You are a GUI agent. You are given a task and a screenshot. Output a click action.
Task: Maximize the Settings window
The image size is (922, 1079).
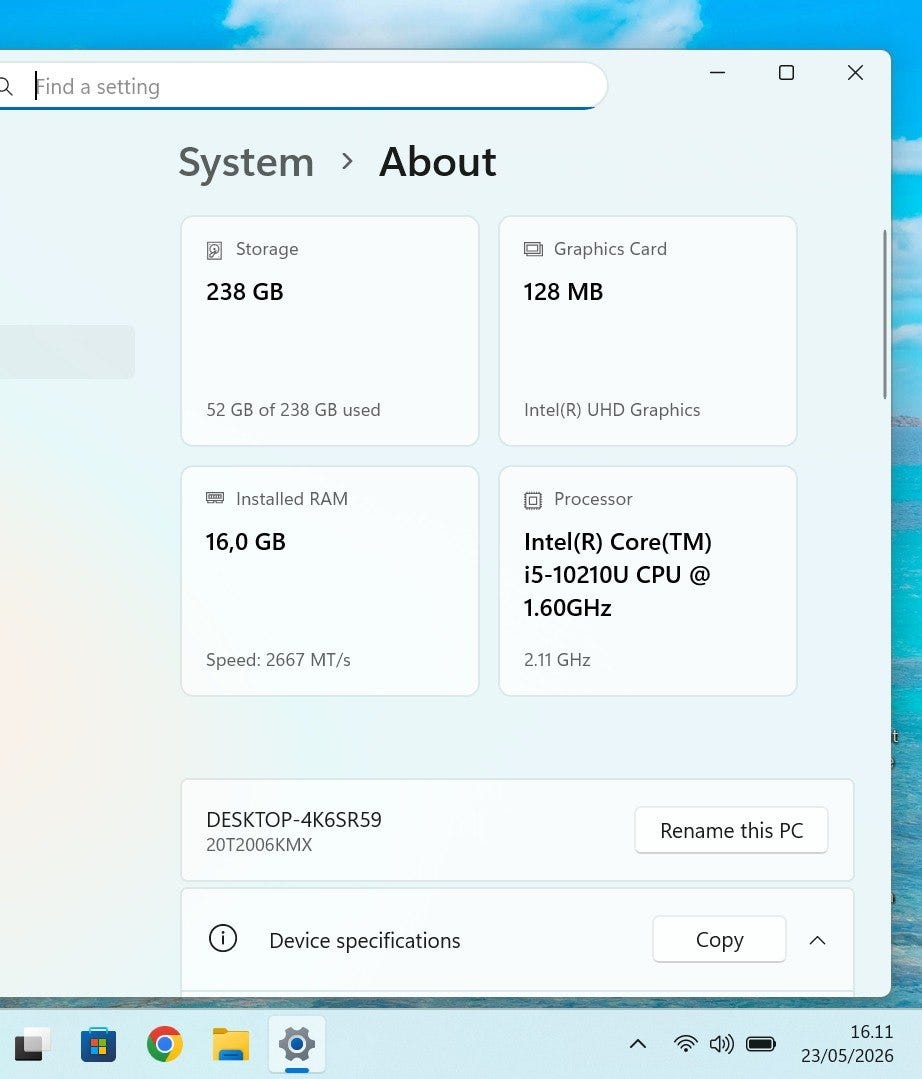click(x=786, y=72)
